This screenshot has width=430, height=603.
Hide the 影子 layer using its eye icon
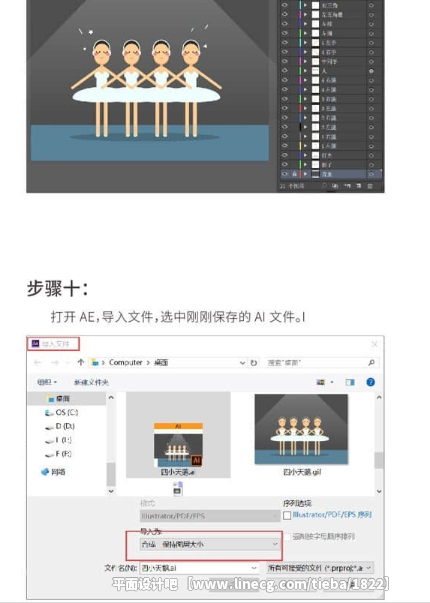point(285,165)
